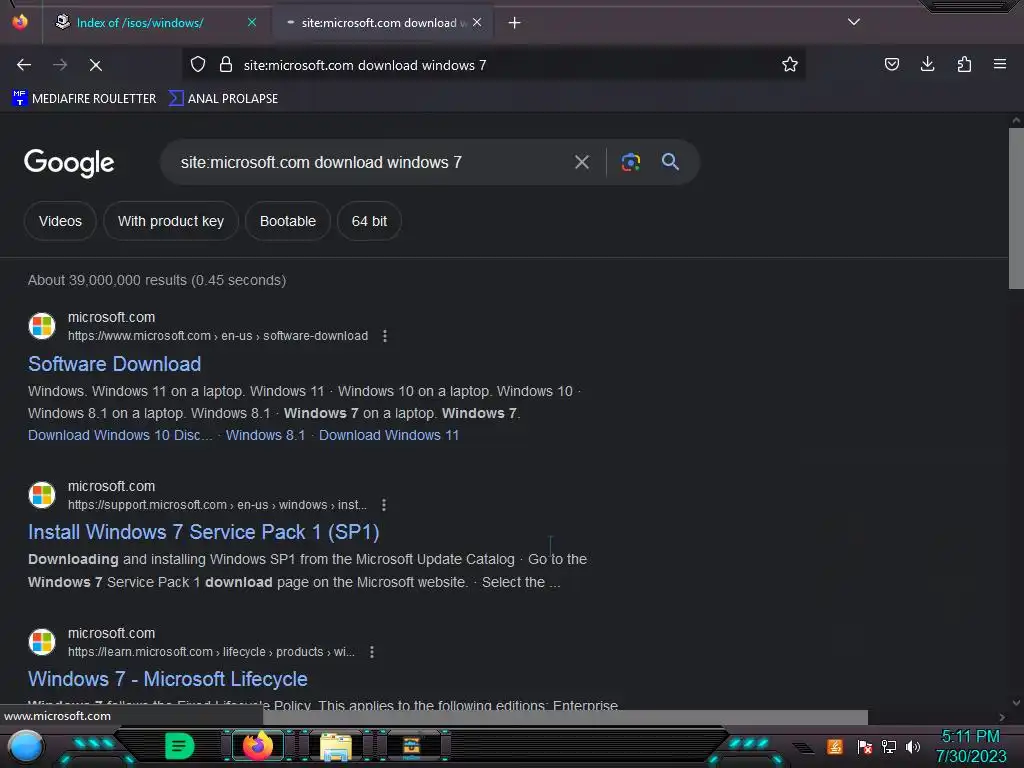Apply the With product key chip
This screenshot has height=768, width=1024.
tap(170, 221)
